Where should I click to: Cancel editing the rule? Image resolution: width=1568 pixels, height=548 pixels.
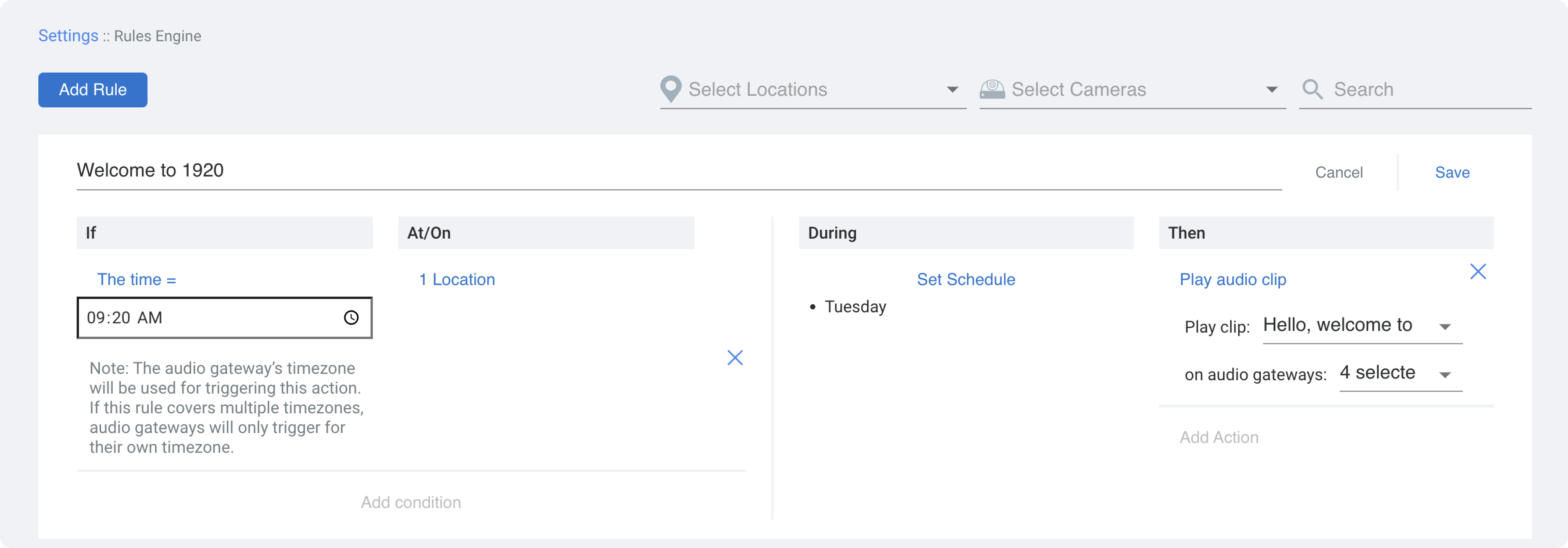[1339, 173]
